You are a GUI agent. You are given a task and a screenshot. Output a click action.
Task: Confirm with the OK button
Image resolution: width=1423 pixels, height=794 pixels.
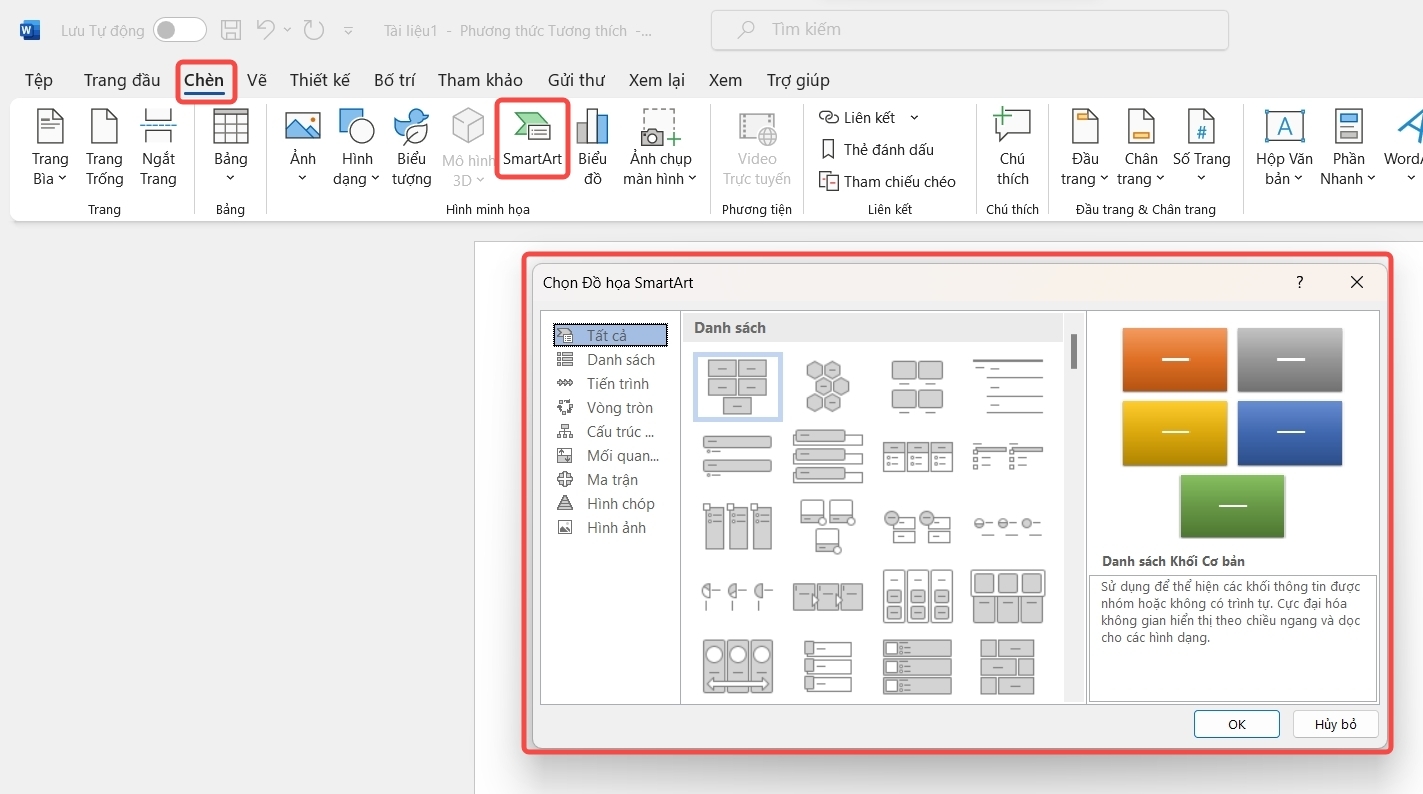click(x=1237, y=724)
